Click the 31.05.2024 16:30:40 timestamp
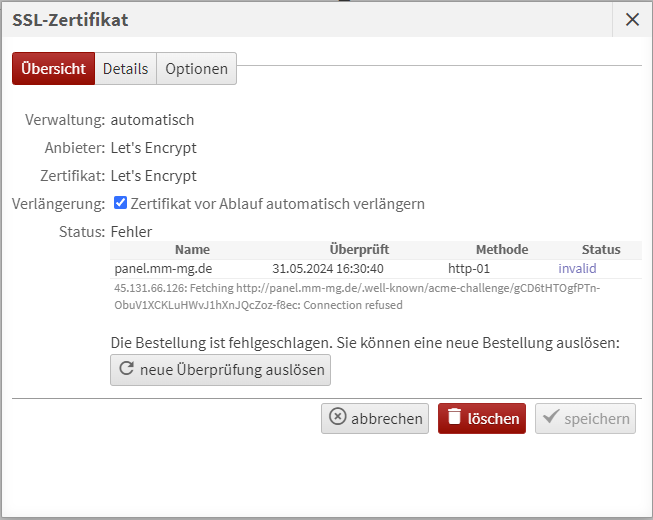 [328, 268]
